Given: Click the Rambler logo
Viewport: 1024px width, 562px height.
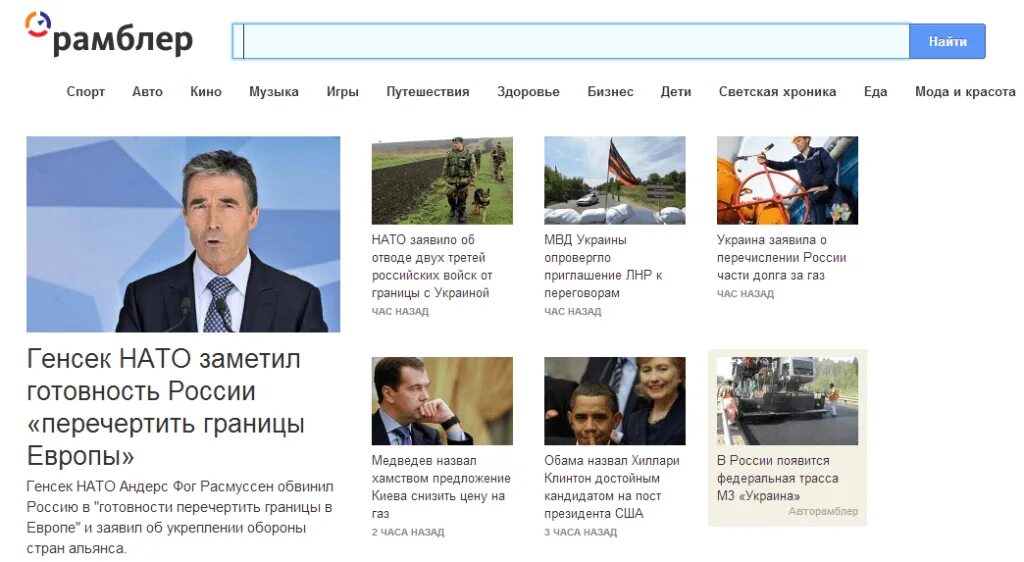Looking at the screenshot, I should (x=109, y=35).
